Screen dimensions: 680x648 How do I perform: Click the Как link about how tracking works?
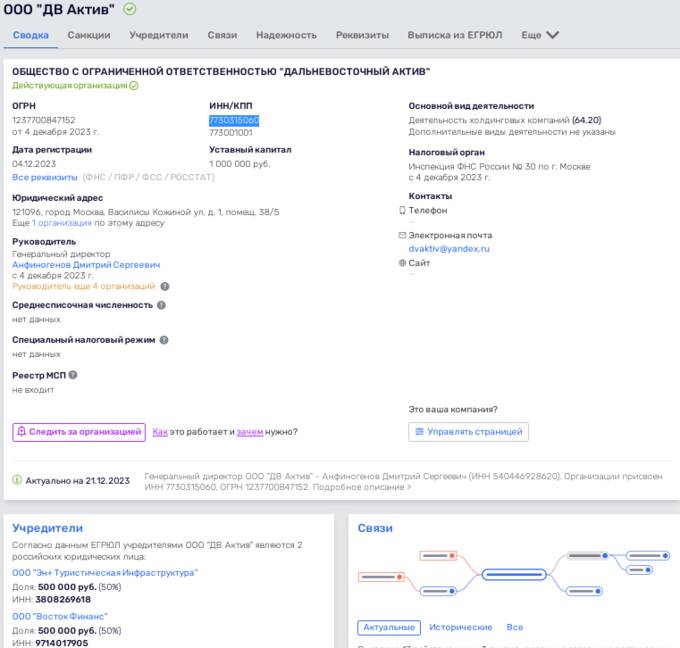160,432
